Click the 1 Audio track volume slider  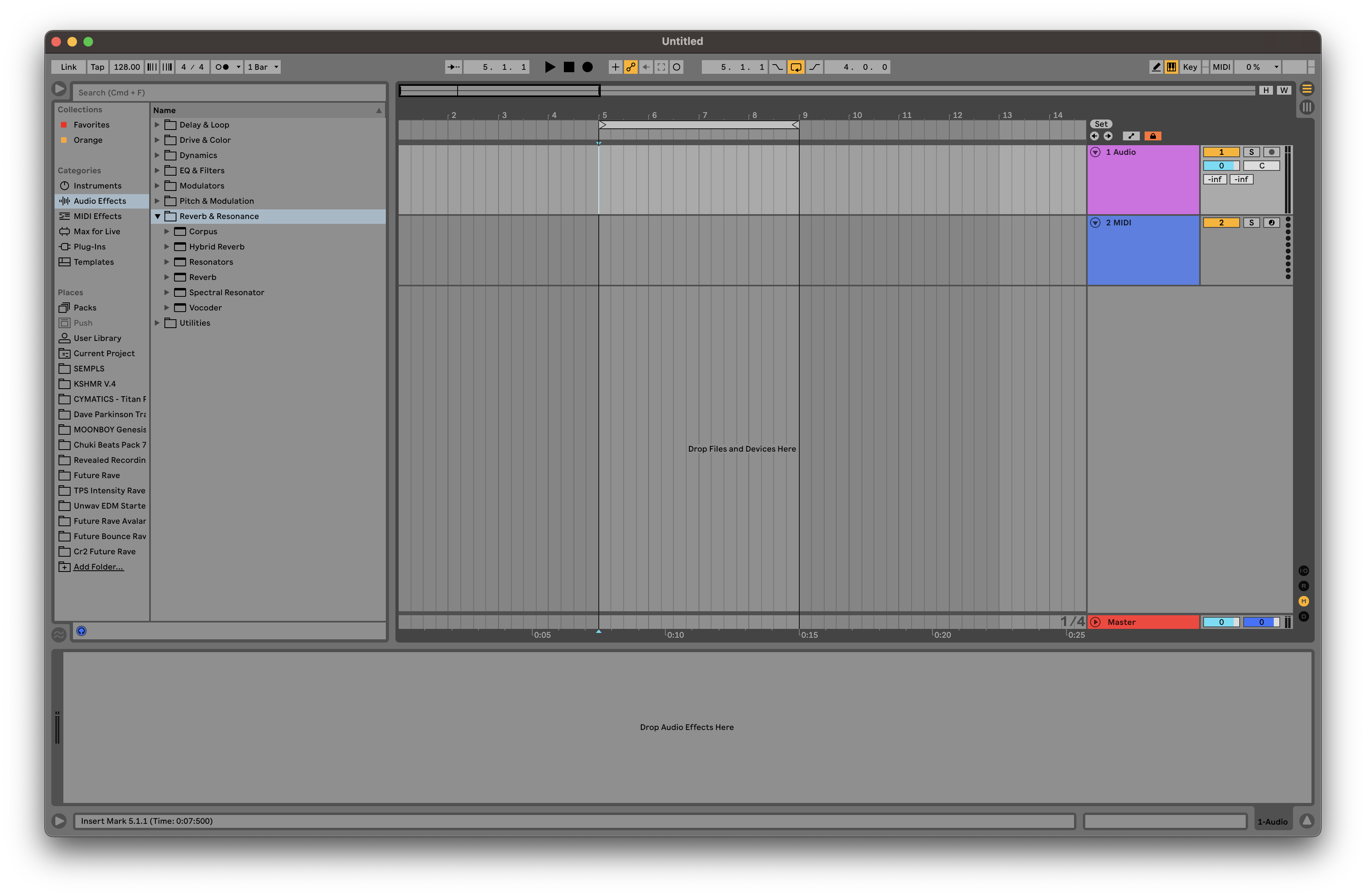click(x=1221, y=166)
